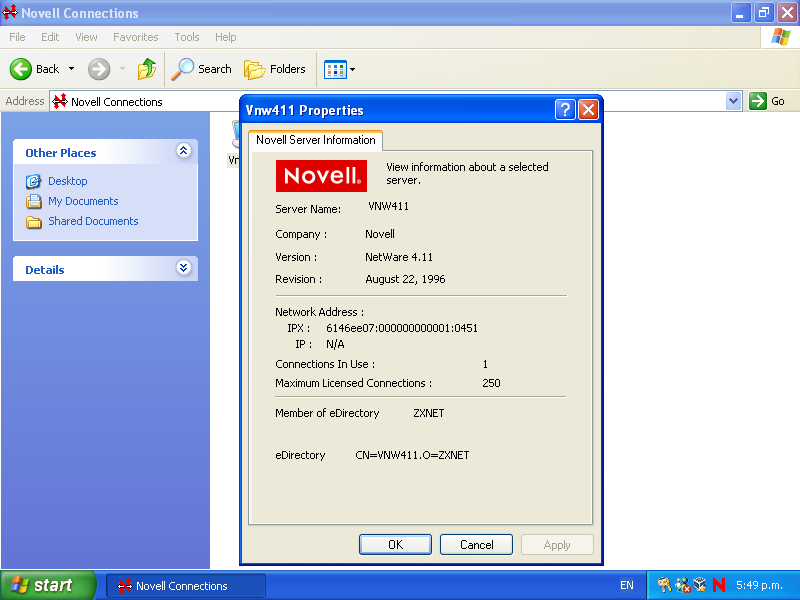Click the server name value VNW411

(x=388, y=206)
